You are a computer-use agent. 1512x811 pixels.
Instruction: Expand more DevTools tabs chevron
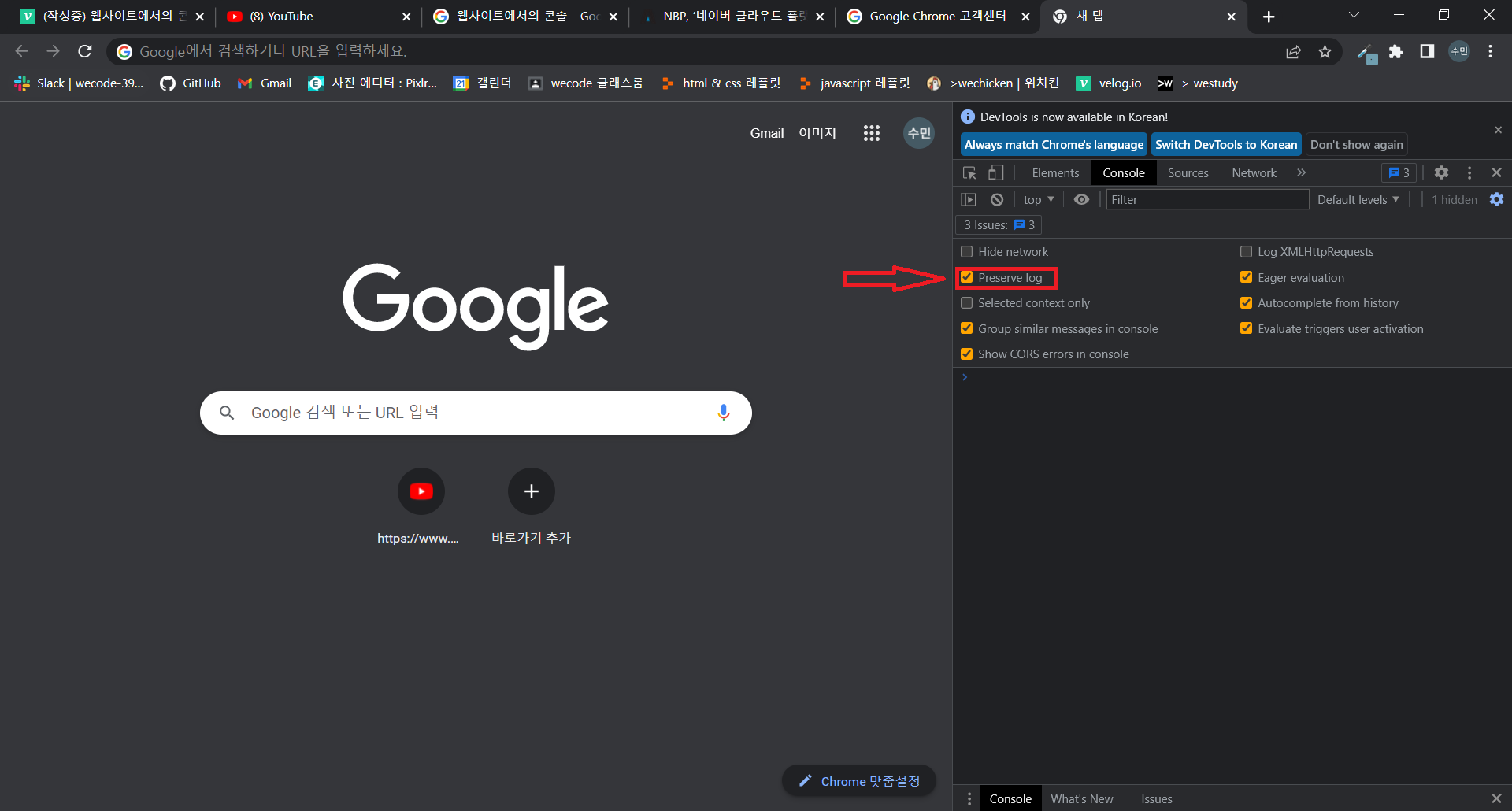click(1301, 173)
